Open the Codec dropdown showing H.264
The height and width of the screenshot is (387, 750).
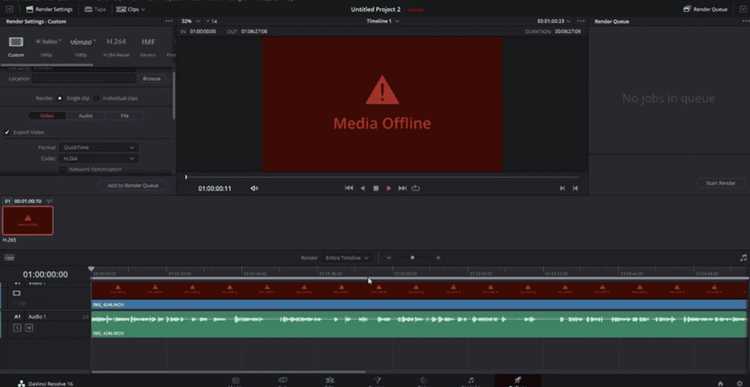(x=99, y=158)
